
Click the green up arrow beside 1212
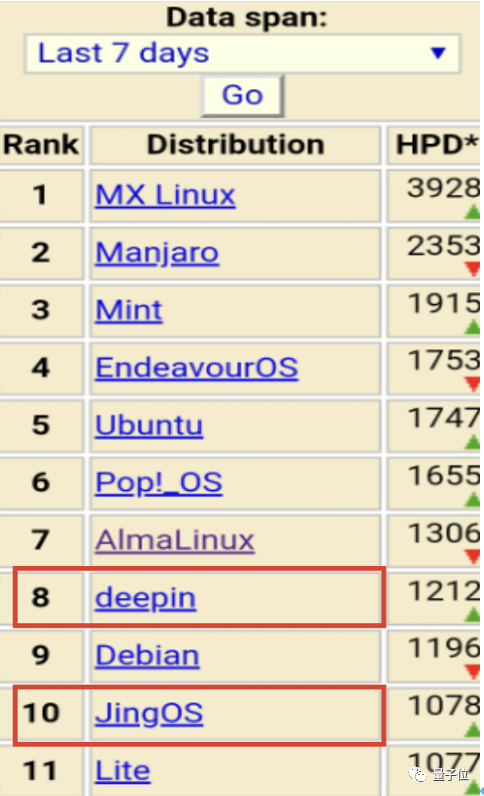coord(472,615)
